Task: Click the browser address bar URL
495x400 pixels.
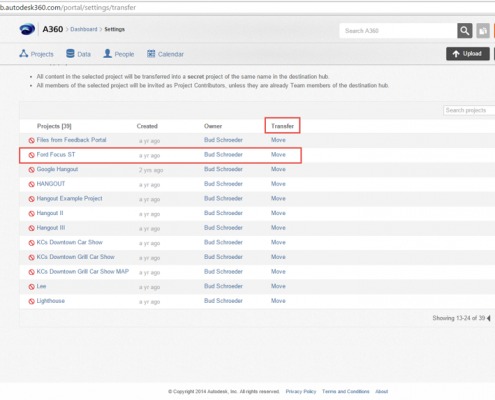Action: point(68,7)
